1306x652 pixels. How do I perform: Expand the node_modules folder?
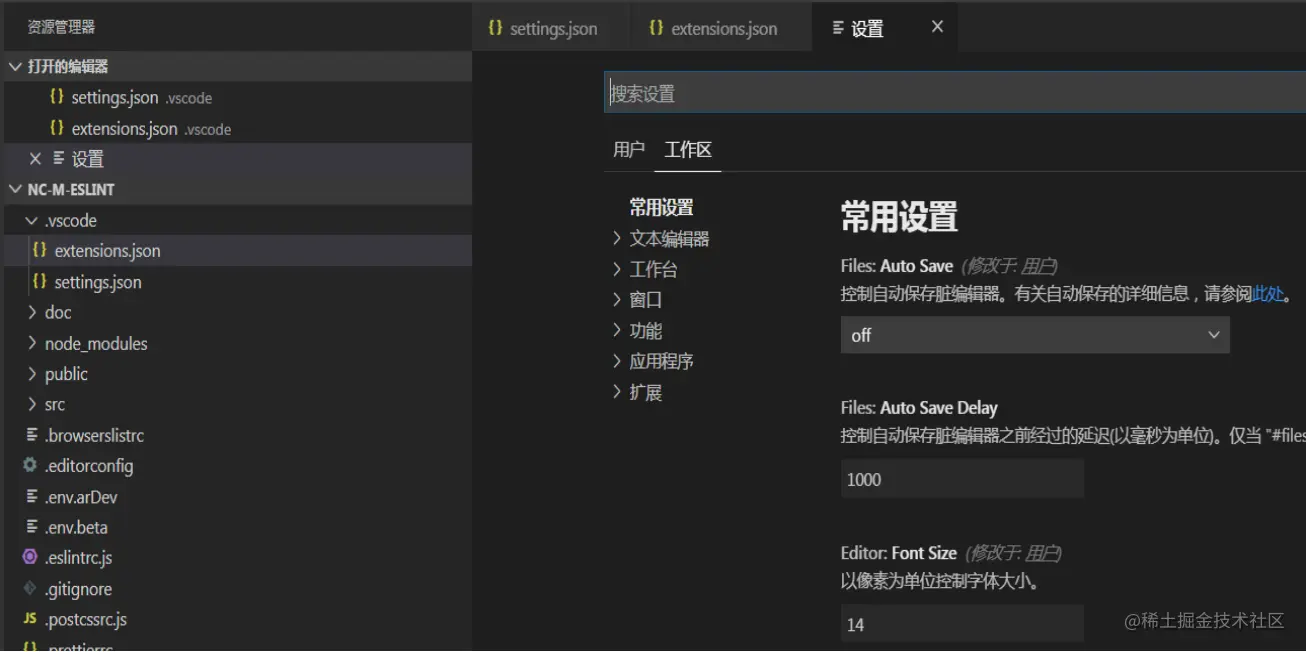32,343
